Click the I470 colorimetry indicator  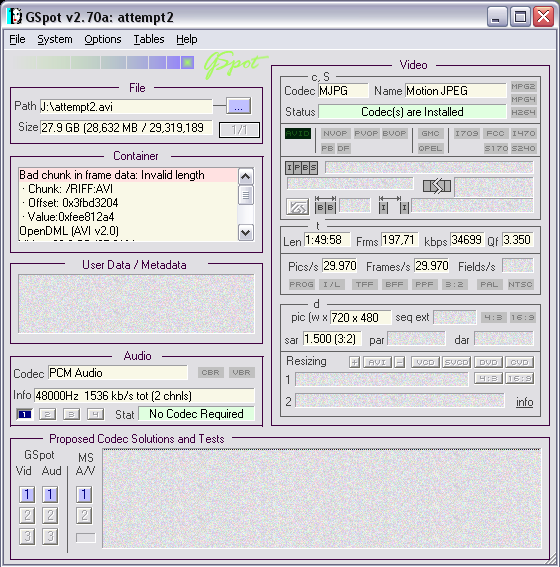tap(523, 133)
